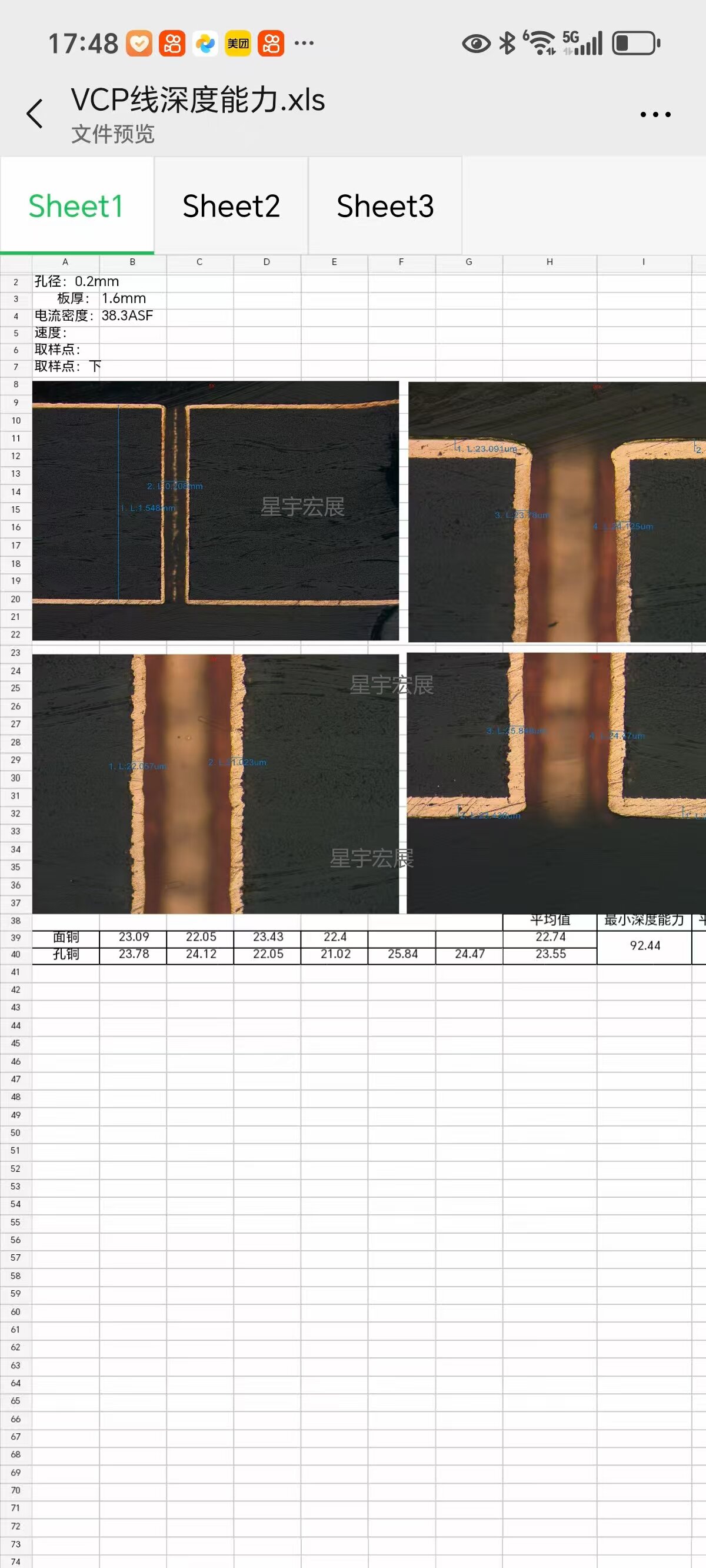Viewport: 706px width, 1568px height.
Task: Tap the bottom-left hole wall microscope image
Action: 215,783
